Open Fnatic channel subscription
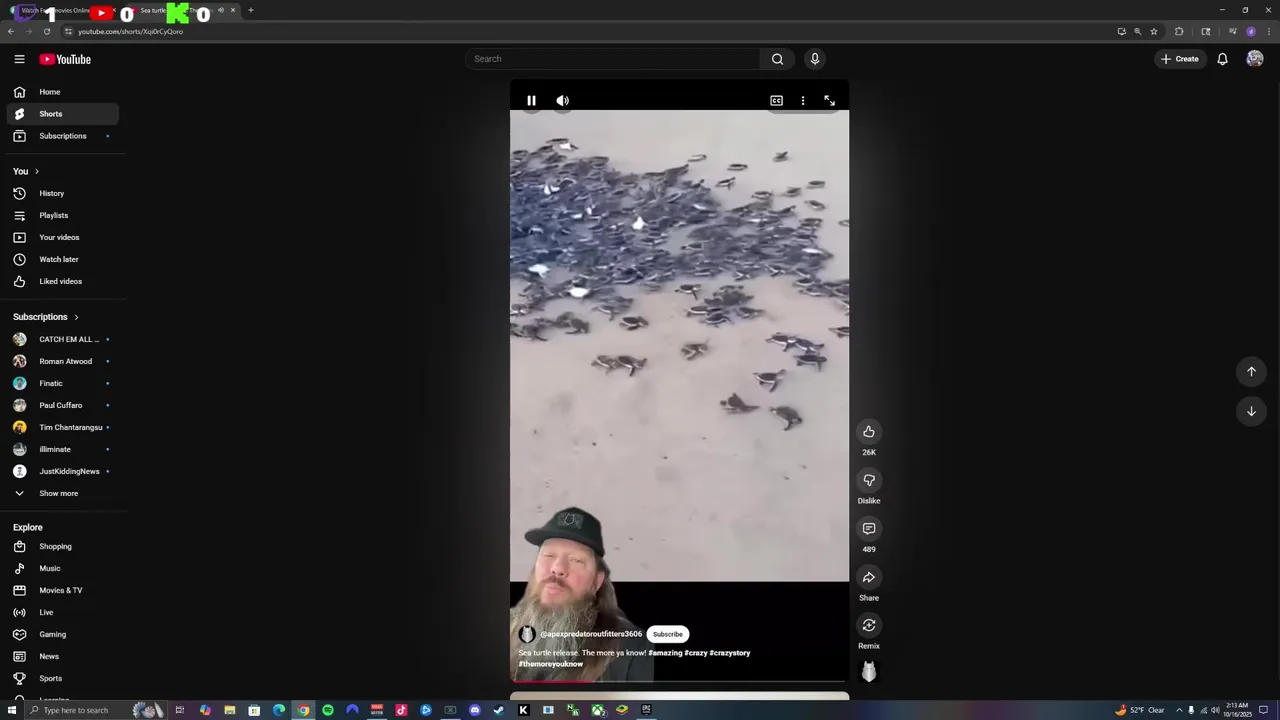The width and height of the screenshot is (1280, 720). click(63, 383)
